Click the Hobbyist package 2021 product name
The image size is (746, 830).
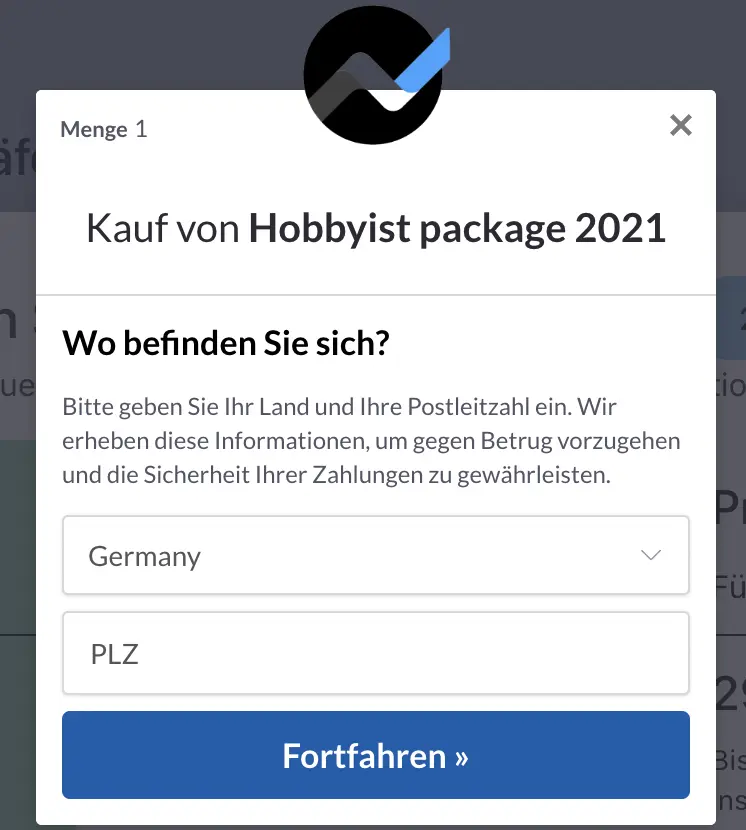(457, 229)
